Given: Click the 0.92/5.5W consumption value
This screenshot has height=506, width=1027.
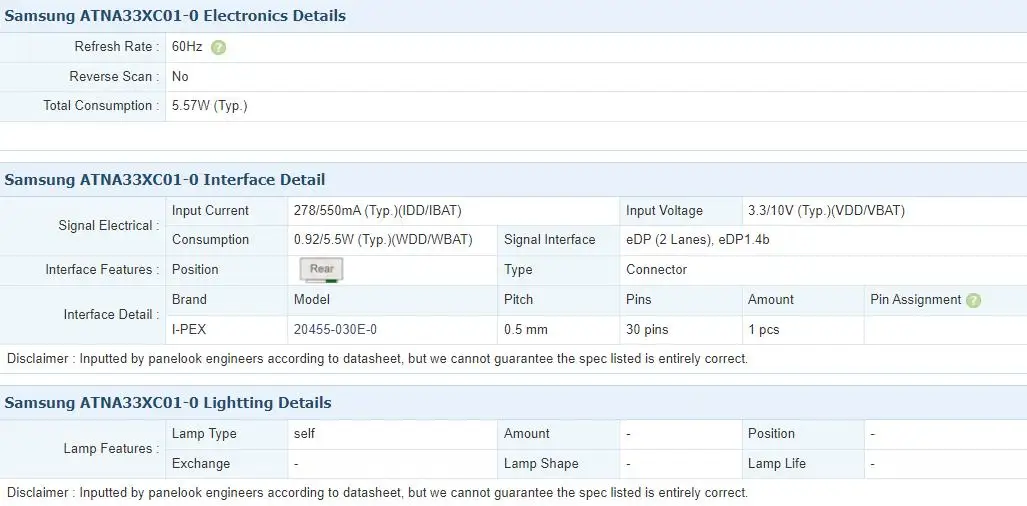Looking at the screenshot, I should tap(383, 240).
